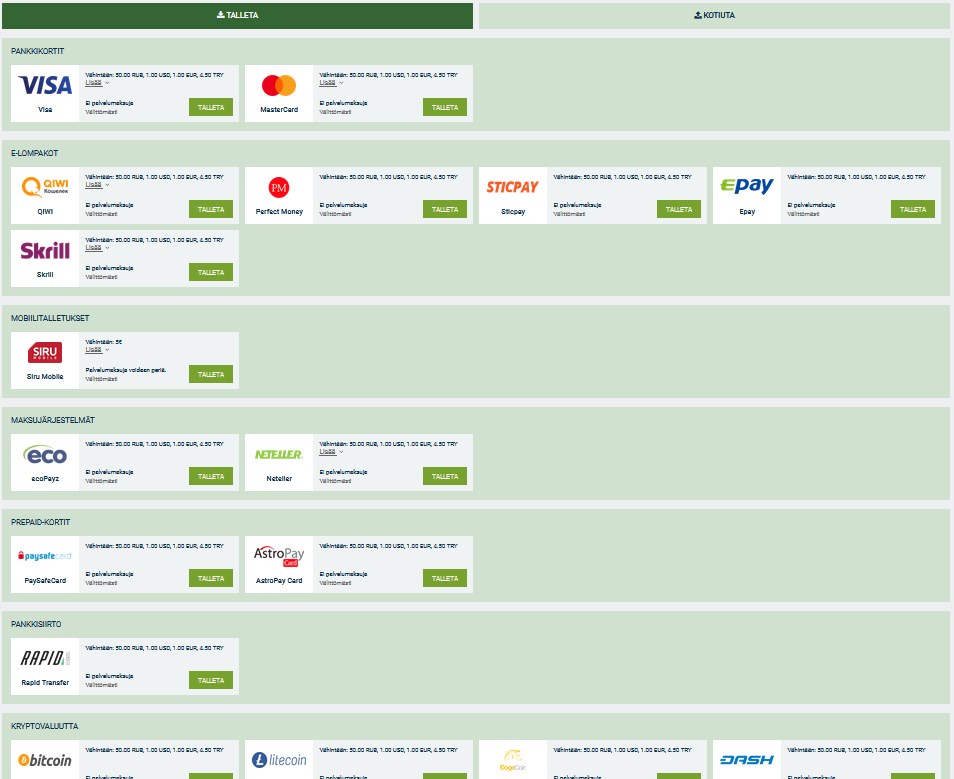Click the MOBIILITALLETUKSET section heading
The image size is (954, 779).
pos(50,318)
